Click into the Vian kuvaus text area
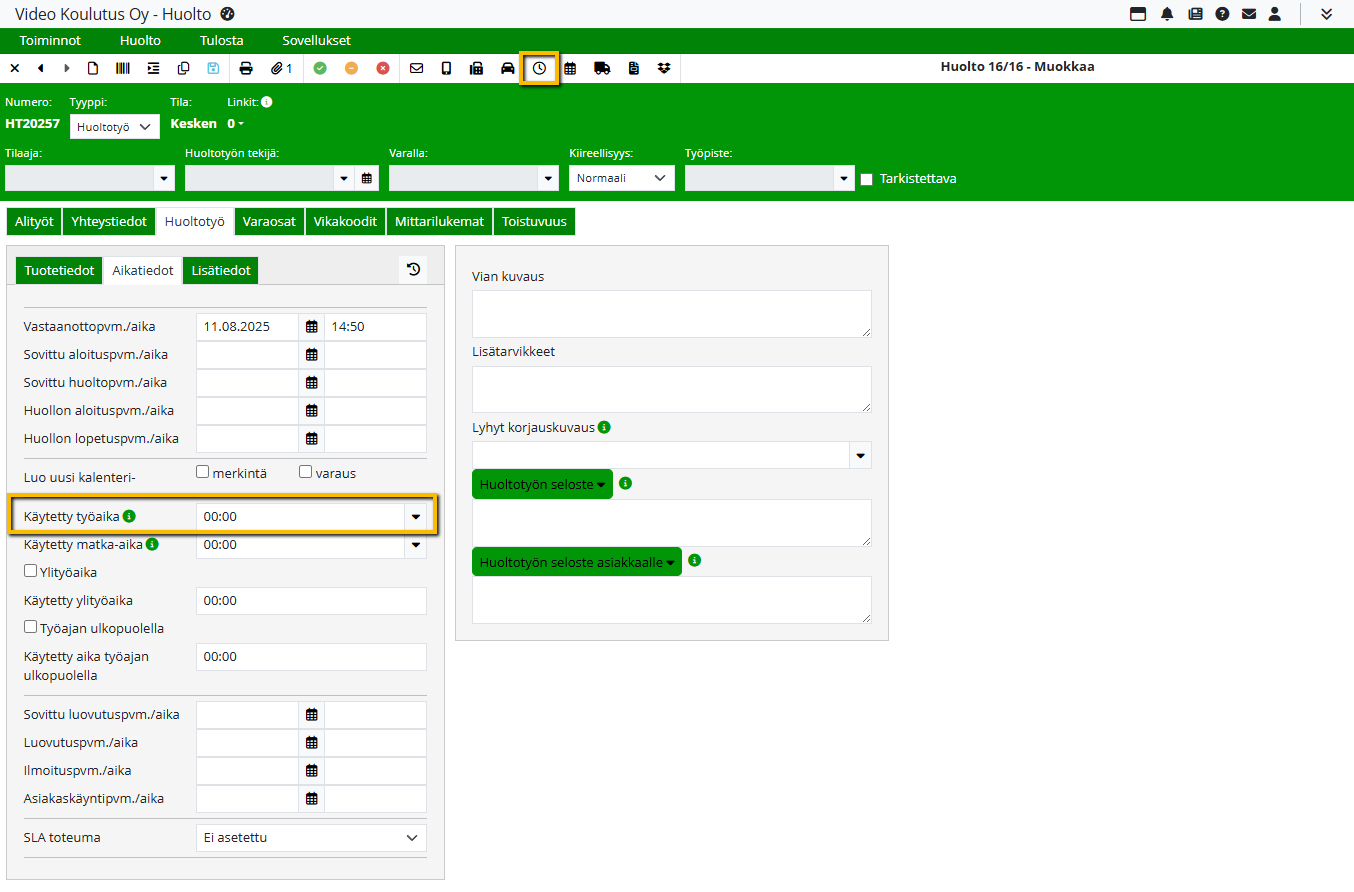The height and width of the screenshot is (892, 1354). click(671, 314)
